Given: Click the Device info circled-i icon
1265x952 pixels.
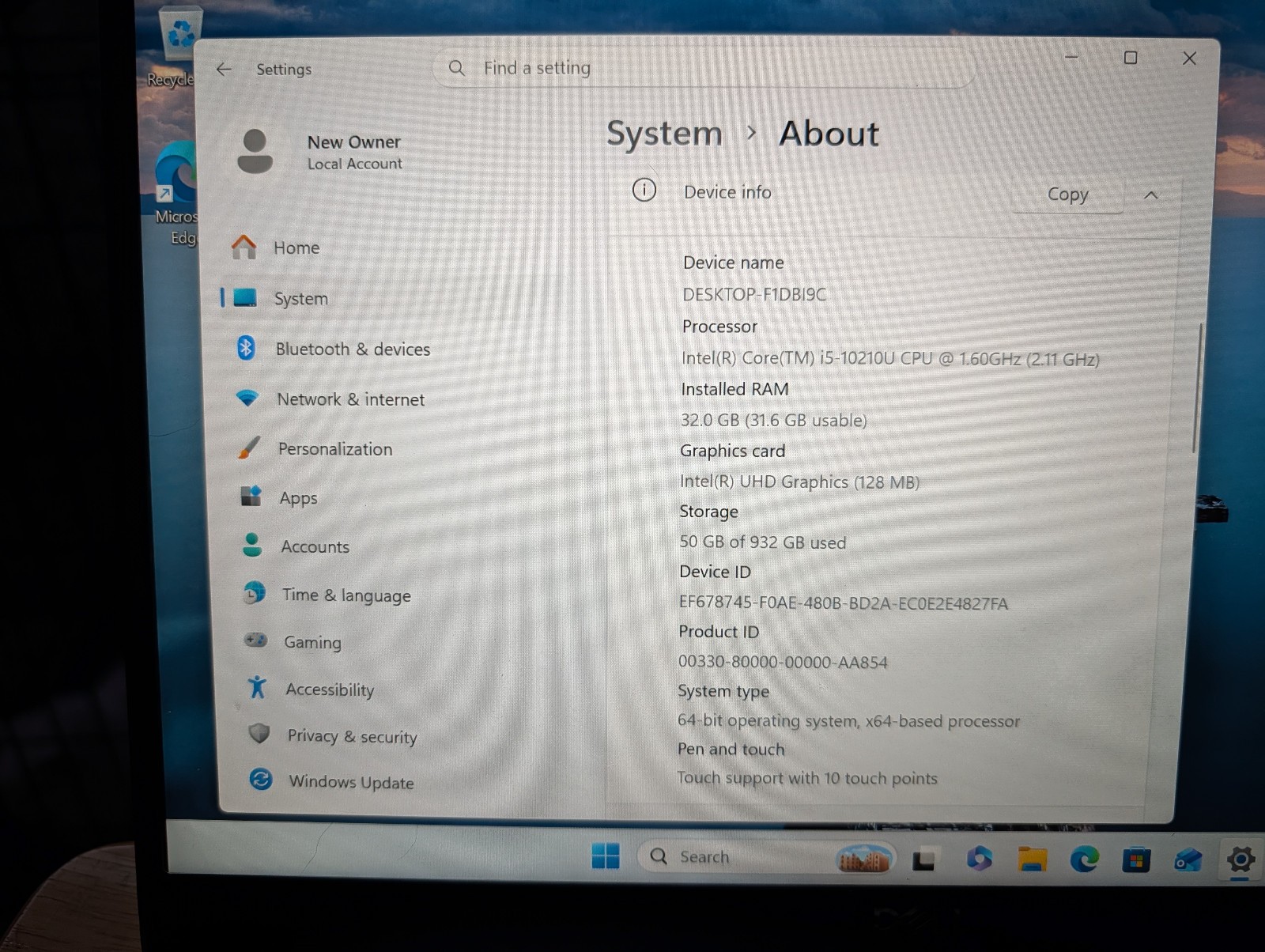Looking at the screenshot, I should pyautogui.click(x=644, y=191).
